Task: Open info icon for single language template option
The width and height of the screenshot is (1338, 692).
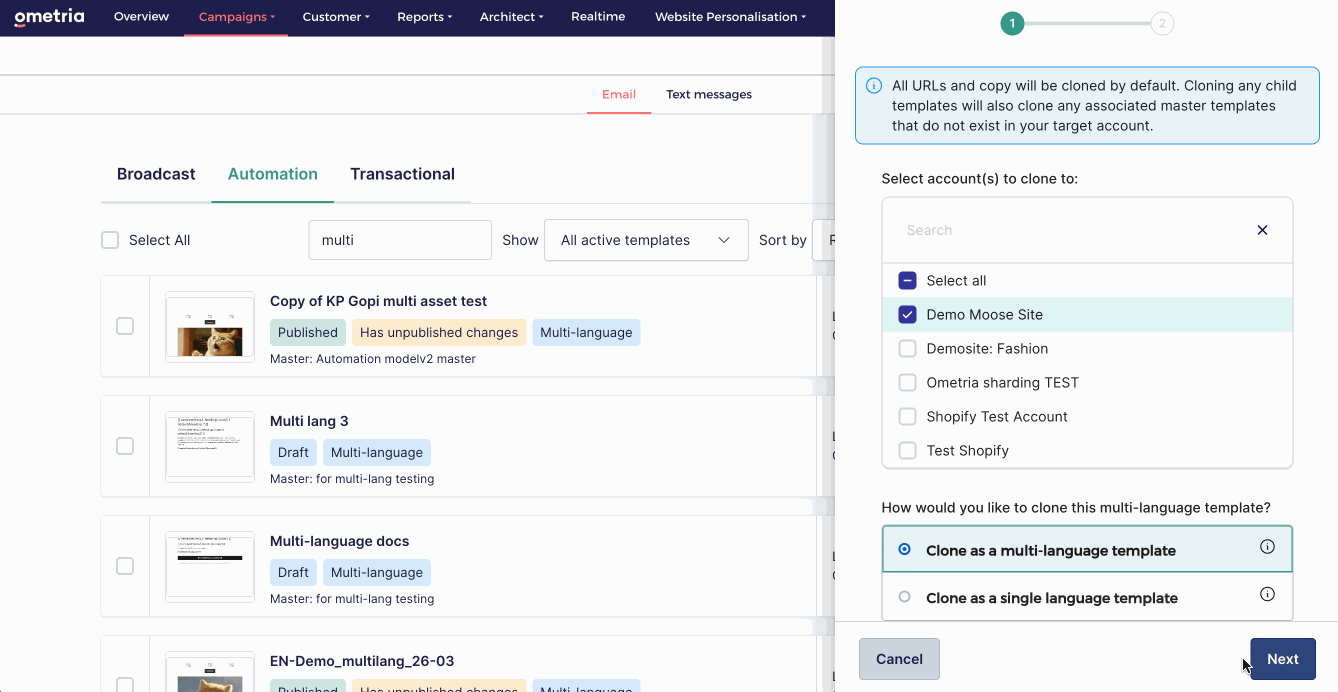Action: coord(1267,594)
